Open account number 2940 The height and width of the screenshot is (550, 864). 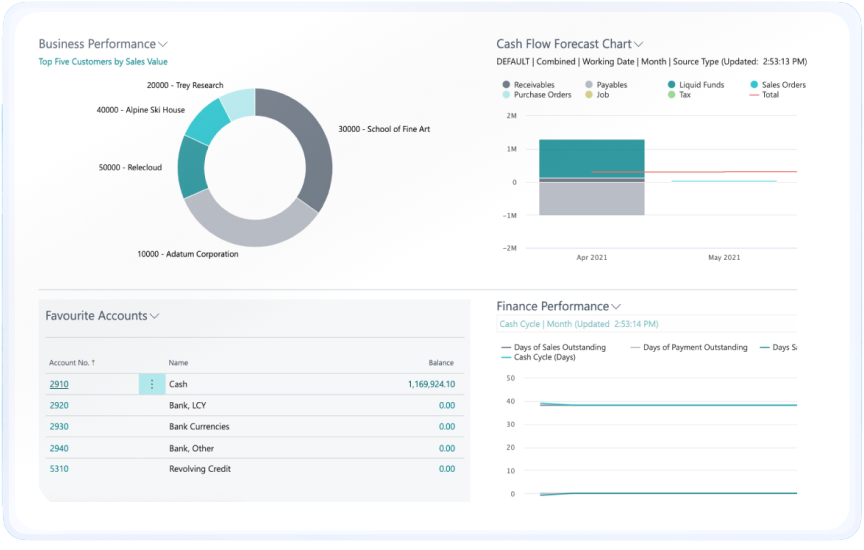[59, 449]
